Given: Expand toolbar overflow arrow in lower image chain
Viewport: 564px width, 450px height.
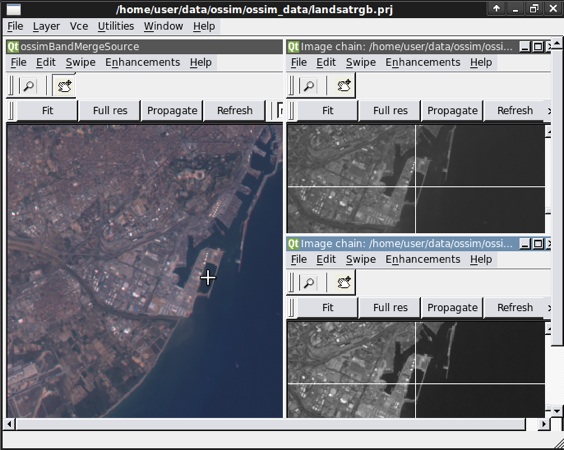Looking at the screenshot, I should 549,308.
